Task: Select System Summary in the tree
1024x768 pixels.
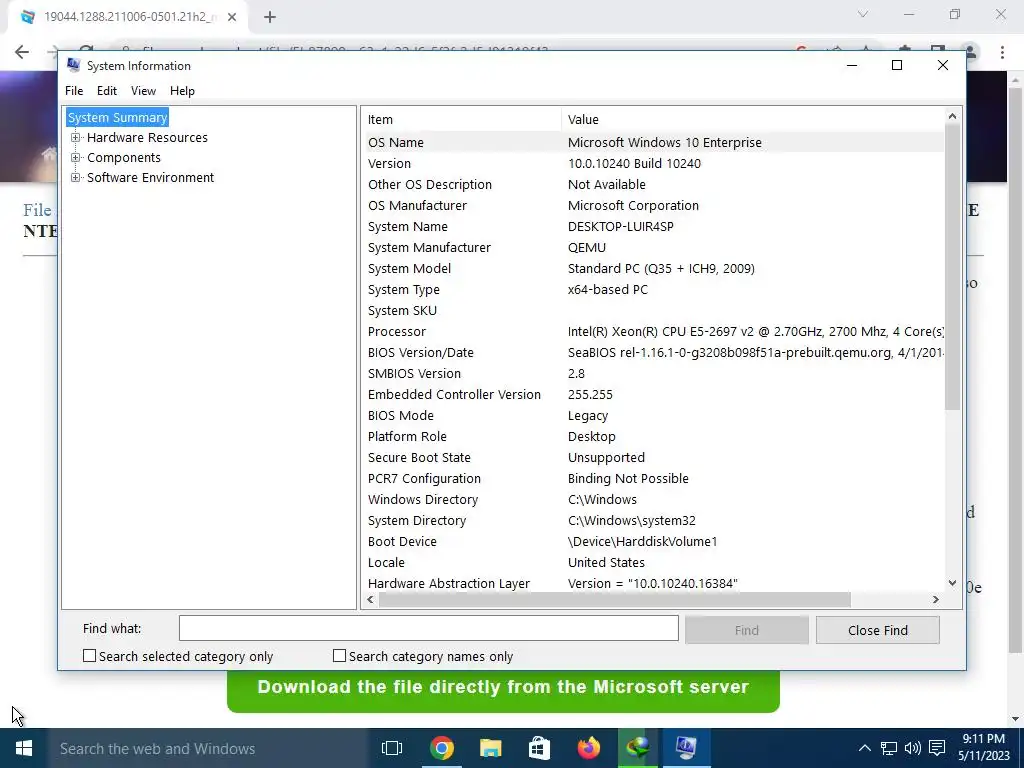Action: coord(118,118)
